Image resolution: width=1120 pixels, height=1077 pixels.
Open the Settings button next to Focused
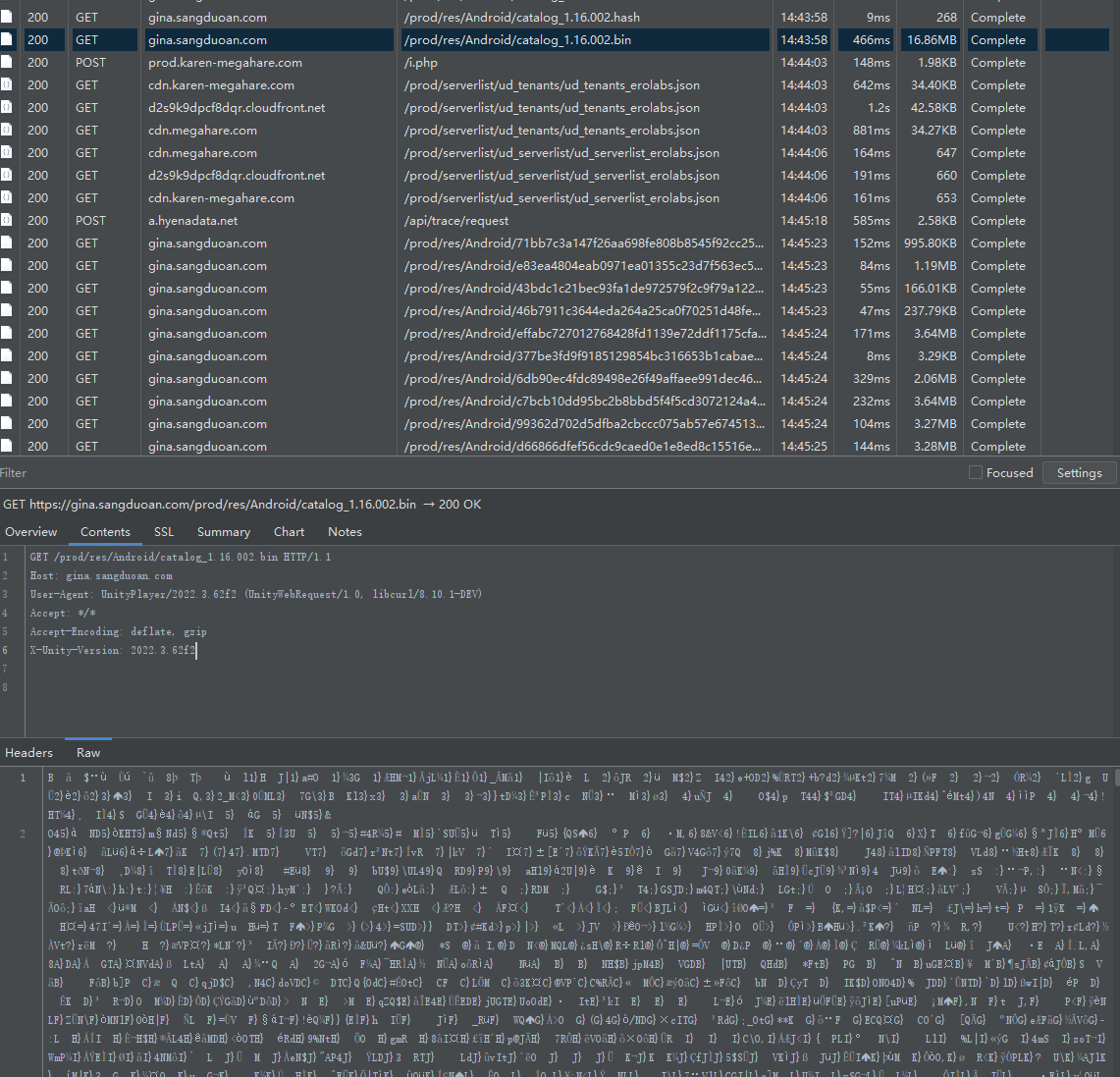point(1079,473)
